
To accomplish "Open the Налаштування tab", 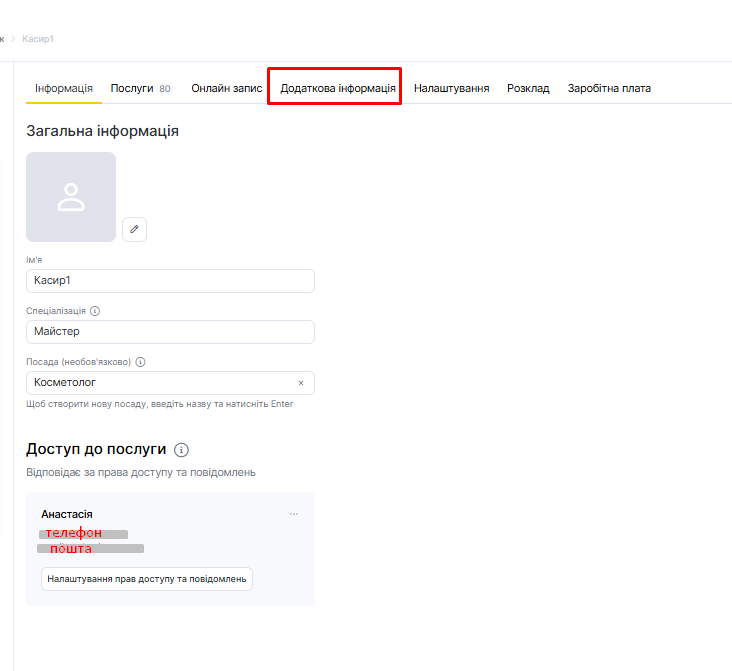I will coord(451,88).
